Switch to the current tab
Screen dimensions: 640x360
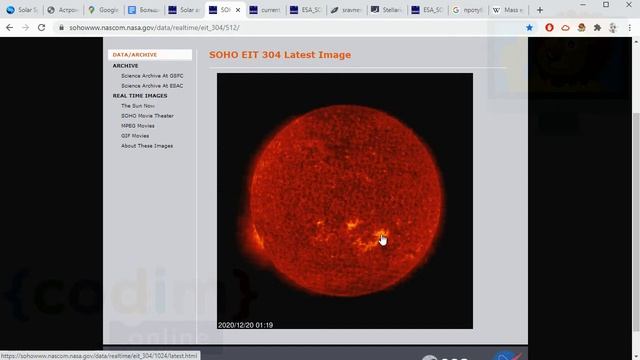pyautogui.click(x=265, y=10)
